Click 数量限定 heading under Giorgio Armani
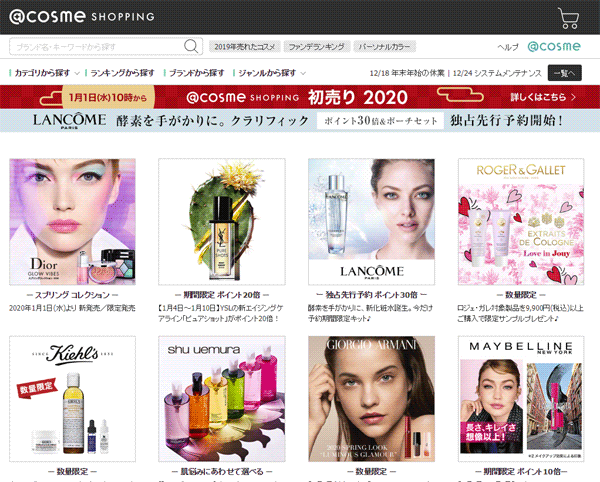This screenshot has width=600, height=482. tap(372, 472)
